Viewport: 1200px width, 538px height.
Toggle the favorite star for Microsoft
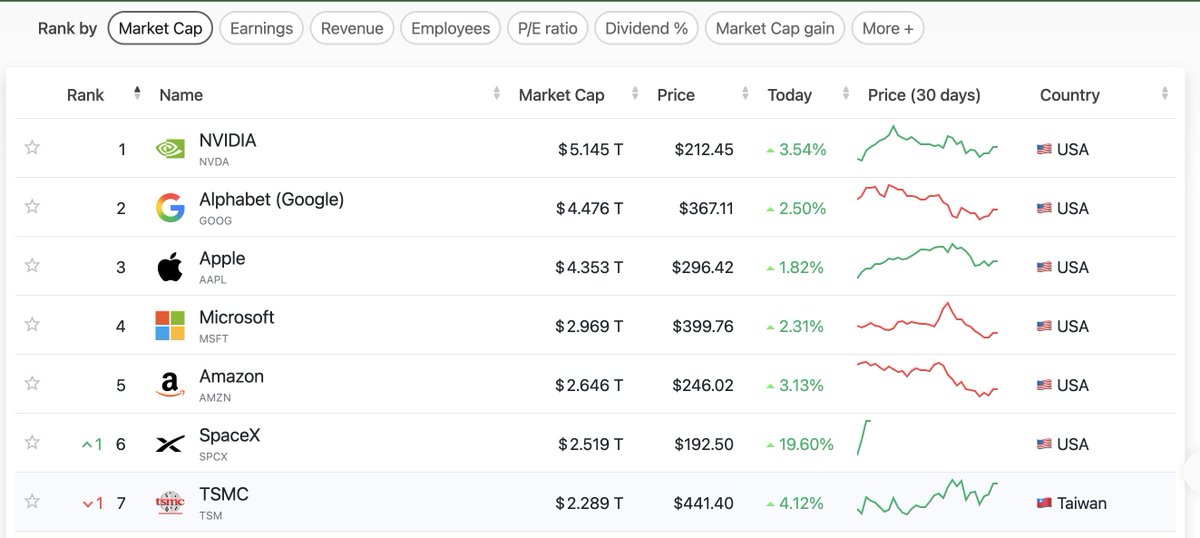pyautogui.click(x=32, y=325)
